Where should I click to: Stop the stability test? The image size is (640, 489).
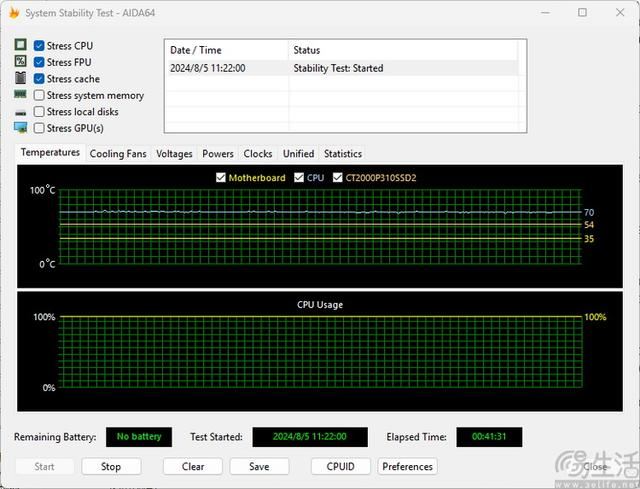[111, 466]
